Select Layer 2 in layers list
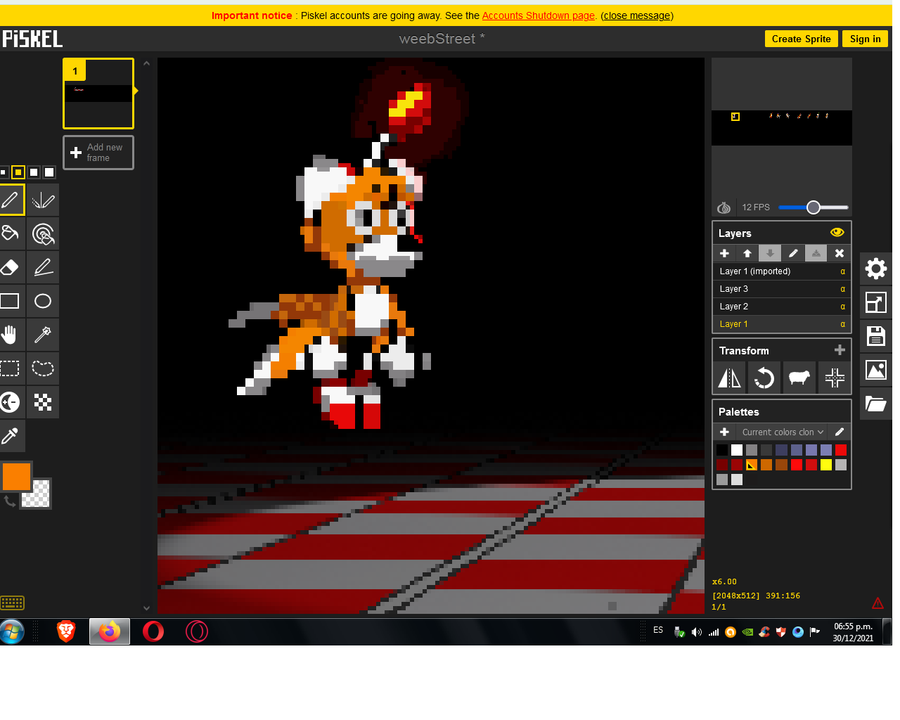The width and height of the screenshot is (900, 720). tap(782, 307)
